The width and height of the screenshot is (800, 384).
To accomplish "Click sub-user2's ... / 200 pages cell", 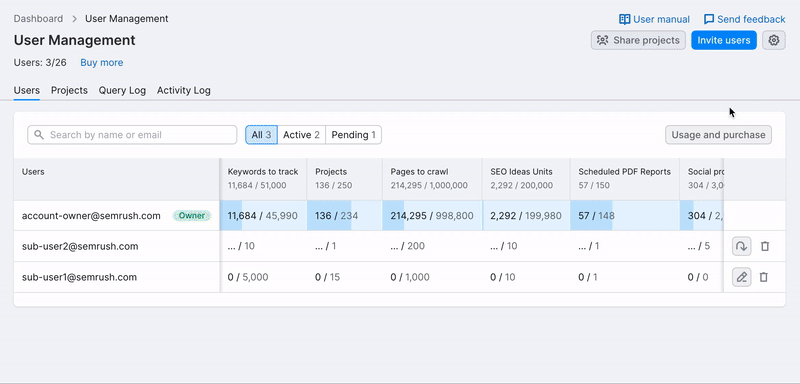I will pyautogui.click(x=432, y=246).
